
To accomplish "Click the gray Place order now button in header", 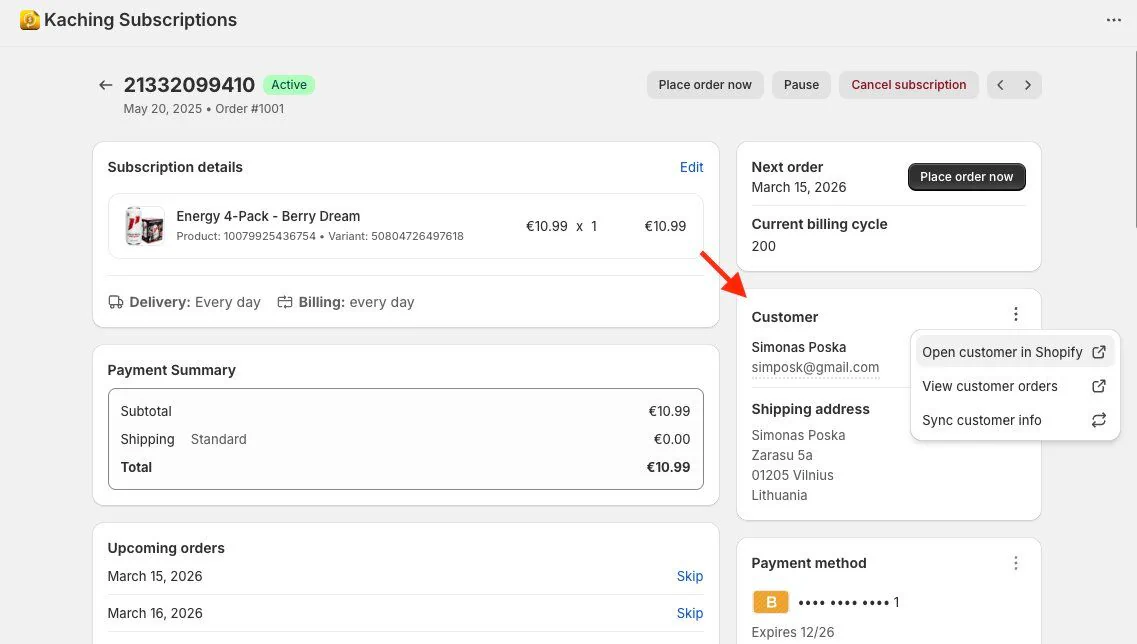I will (x=705, y=85).
